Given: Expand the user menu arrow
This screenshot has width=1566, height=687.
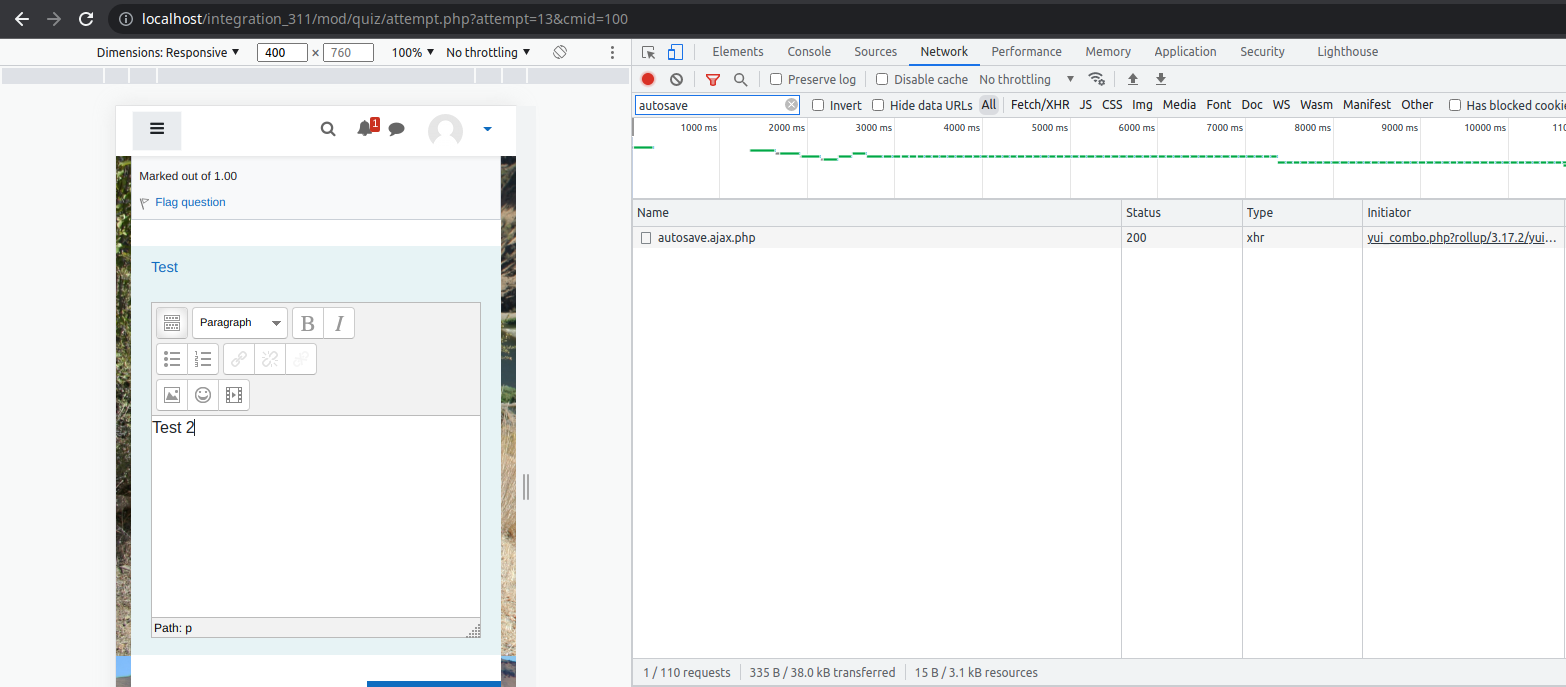Looking at the screenshot, I should (487, 129).
